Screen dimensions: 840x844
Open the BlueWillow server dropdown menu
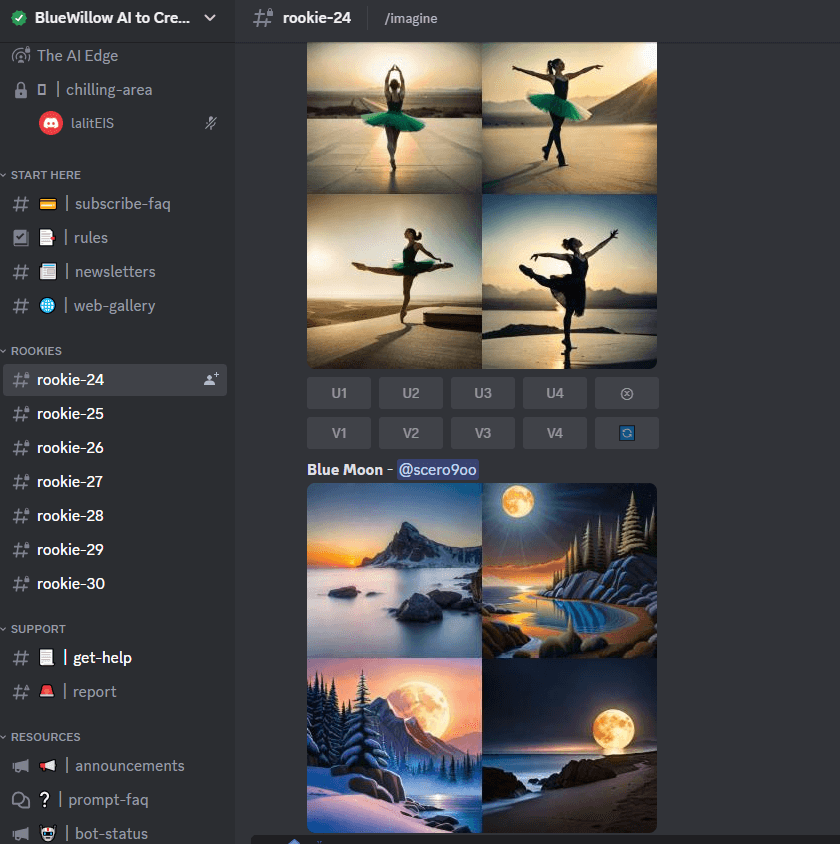click(x=210, y=18)
